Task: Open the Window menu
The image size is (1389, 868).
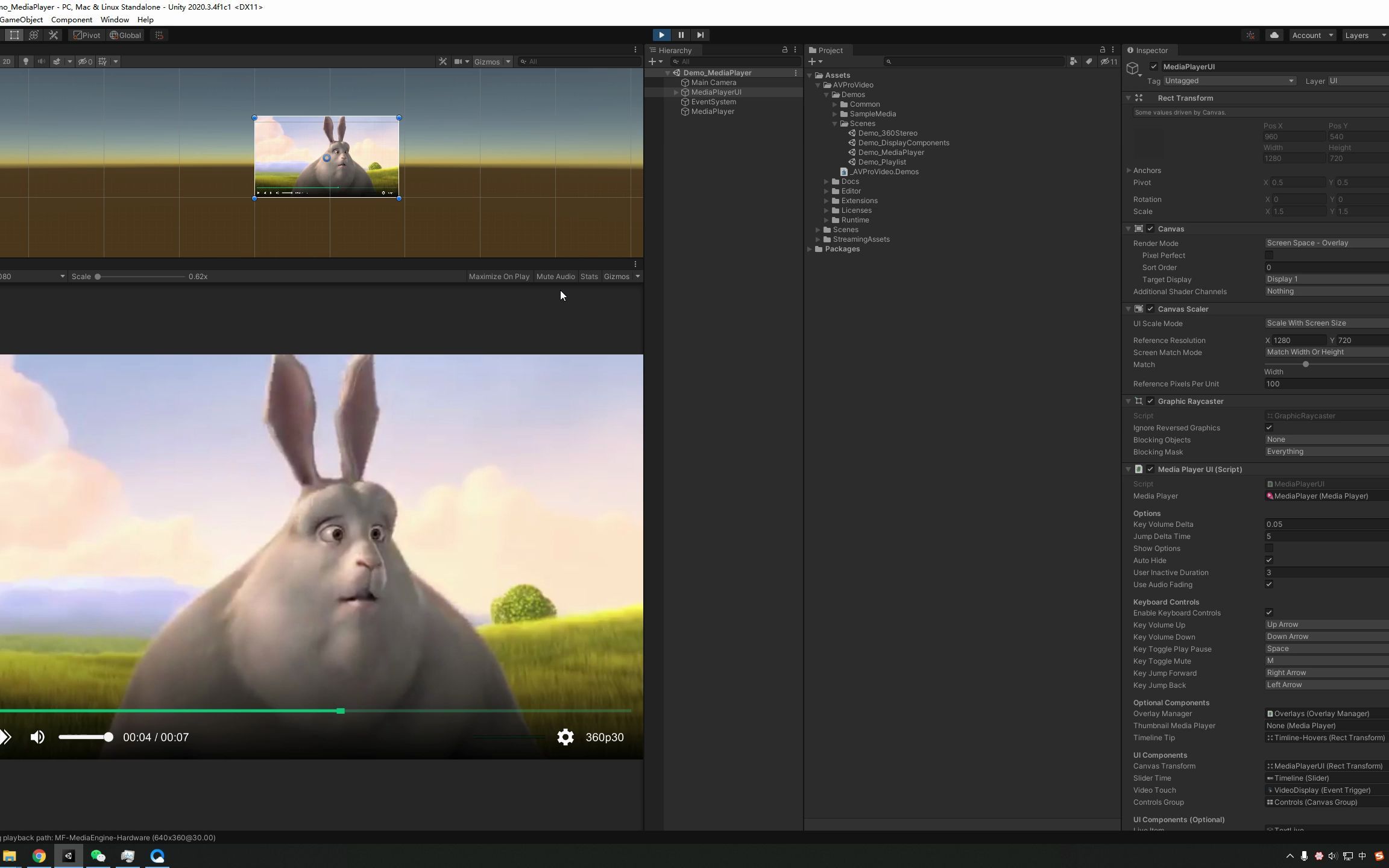Action: click(x=115, y=20)
